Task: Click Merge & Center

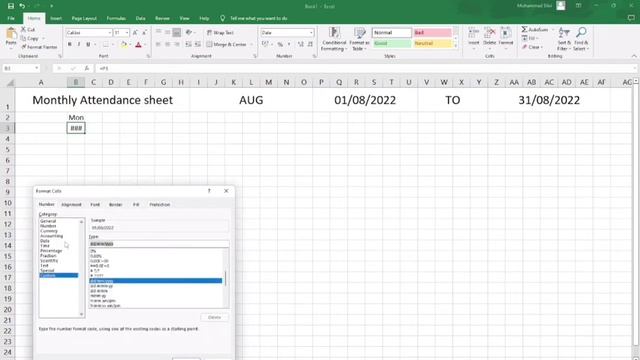Action: pos(227,44)
